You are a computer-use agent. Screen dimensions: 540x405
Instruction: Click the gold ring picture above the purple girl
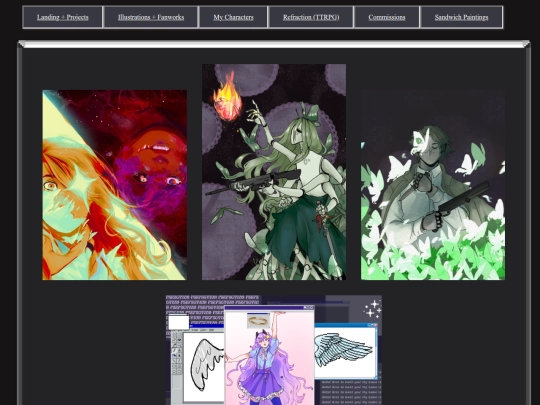click(258, 321)
